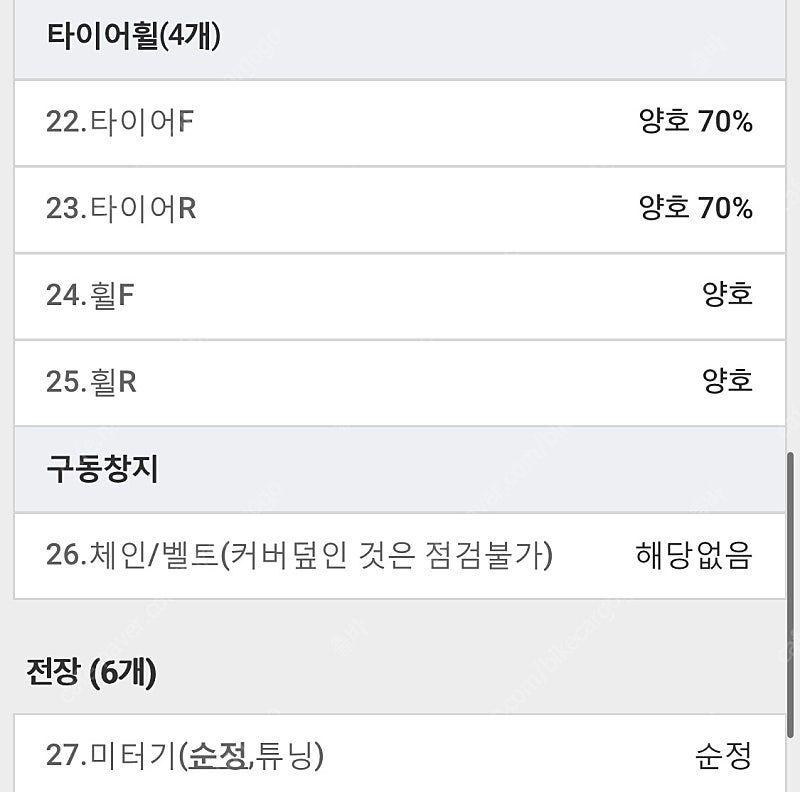The image size is (800, 792).
Task: Open the 22.타이어F inspection row
Action: (x=399, y=123)
